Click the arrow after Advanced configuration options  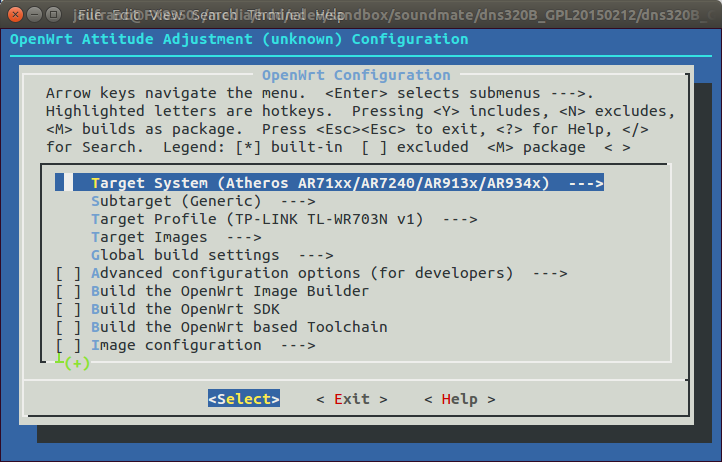click(550, 274)
